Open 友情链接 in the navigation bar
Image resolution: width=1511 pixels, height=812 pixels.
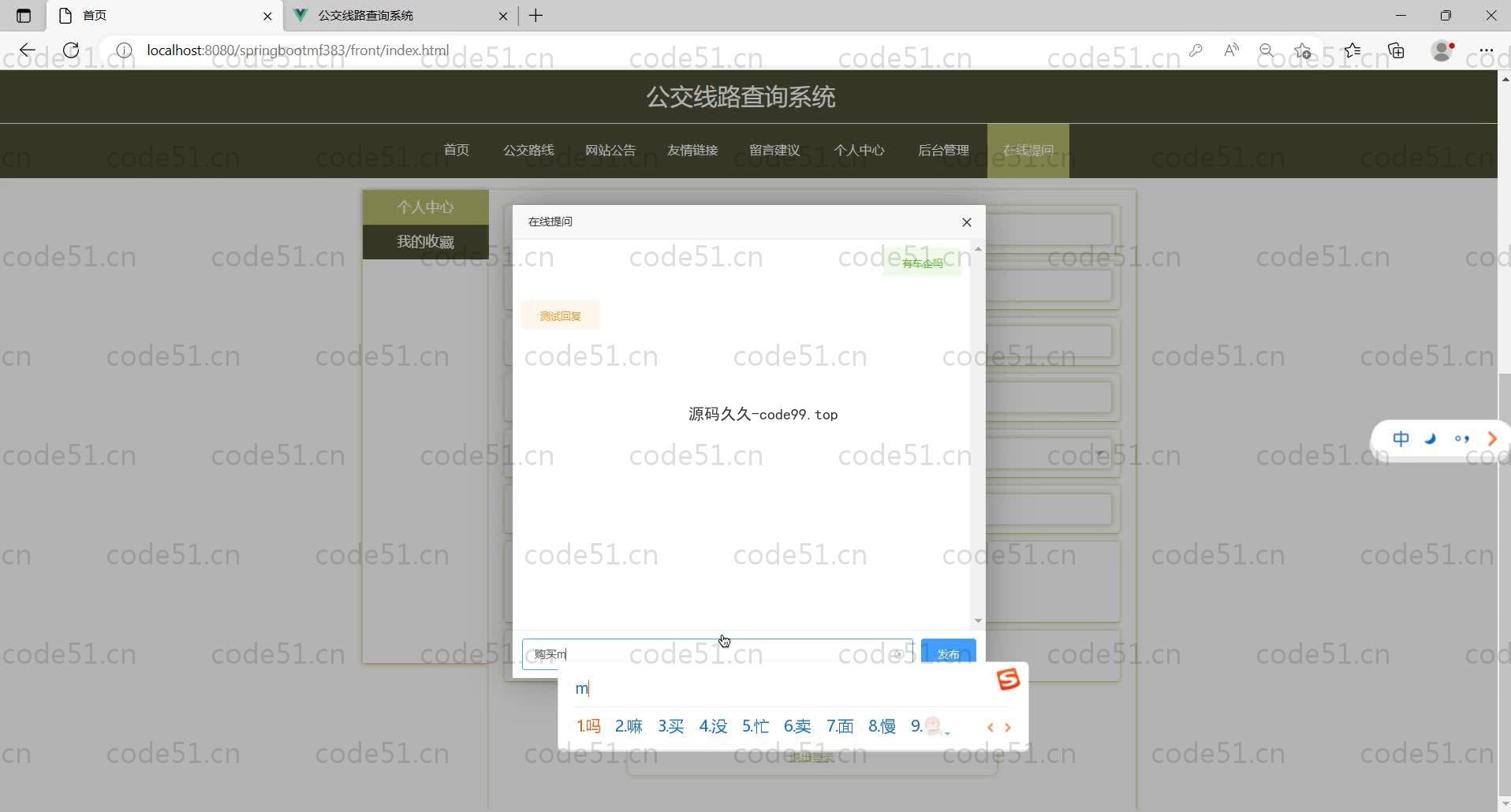pos(692,151)
